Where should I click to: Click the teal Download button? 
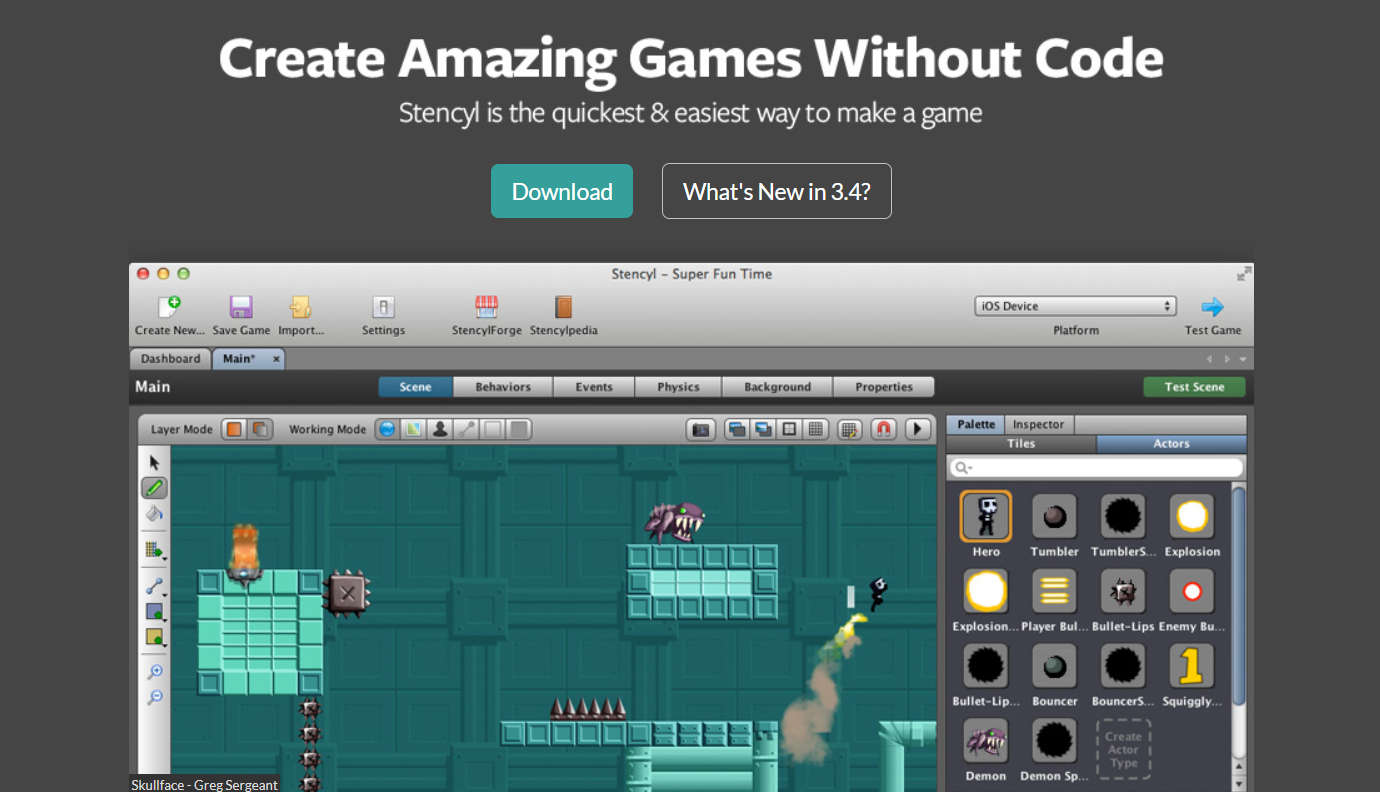click(x=562, y=191)
